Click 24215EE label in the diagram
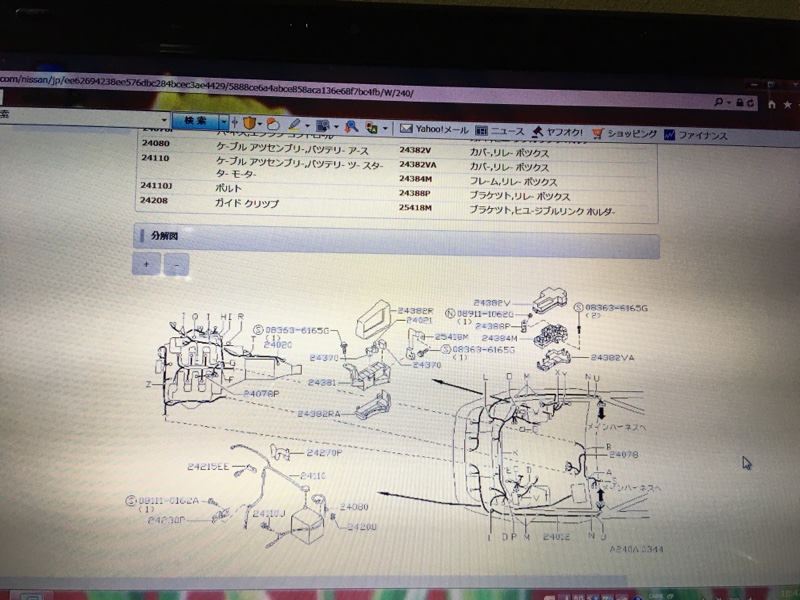This screenshot has width=800, height=600. point(208,466)
